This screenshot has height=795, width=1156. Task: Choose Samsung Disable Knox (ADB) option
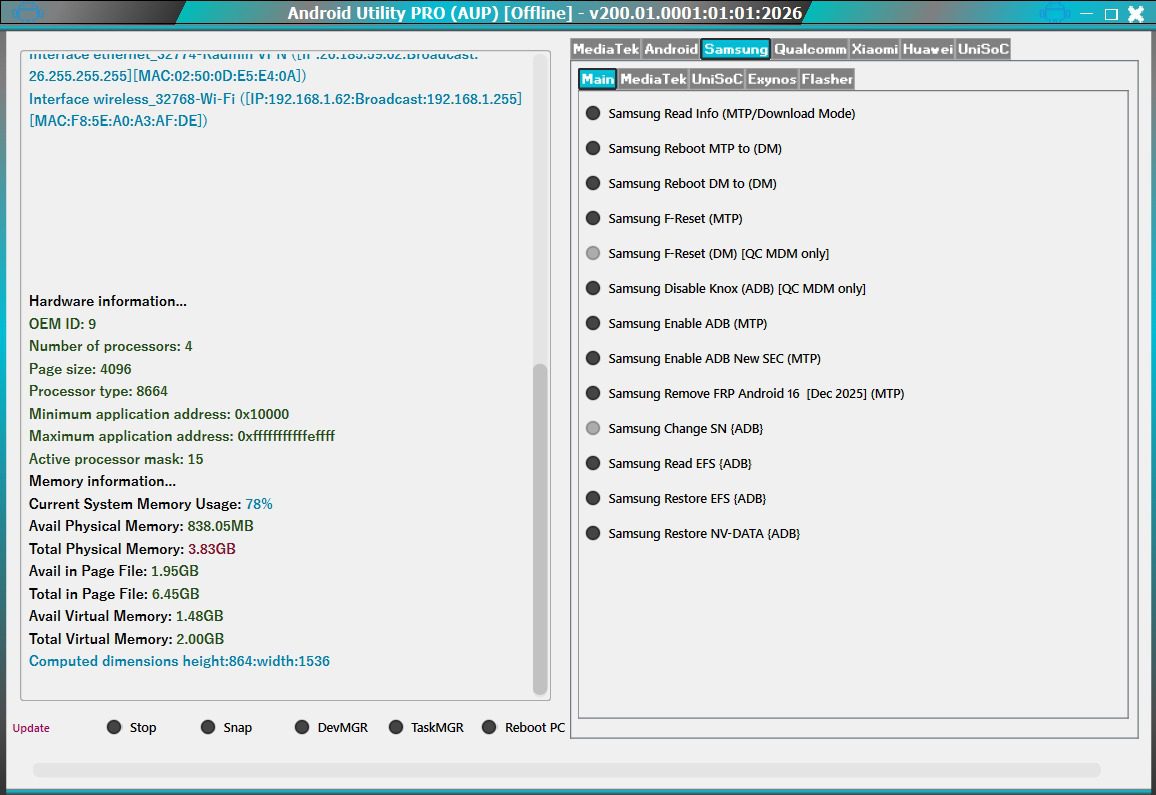[x=726, y=288]
